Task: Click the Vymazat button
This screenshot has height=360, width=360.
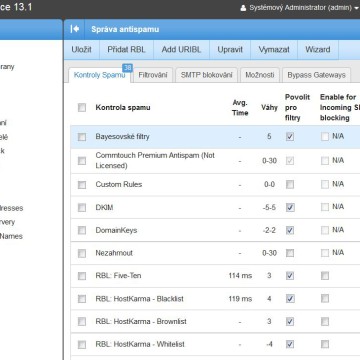Action: pyautogui.click(x=274, y=50)
